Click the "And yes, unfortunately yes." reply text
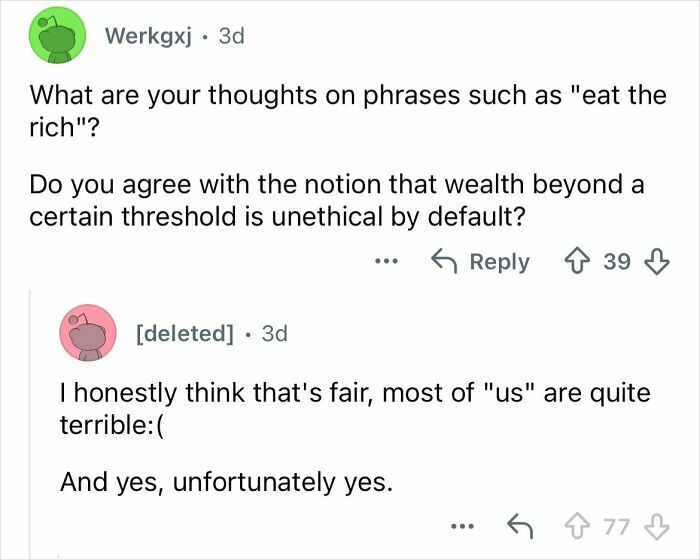This screenshot has height=560, width=700. [x=226, y=482]
